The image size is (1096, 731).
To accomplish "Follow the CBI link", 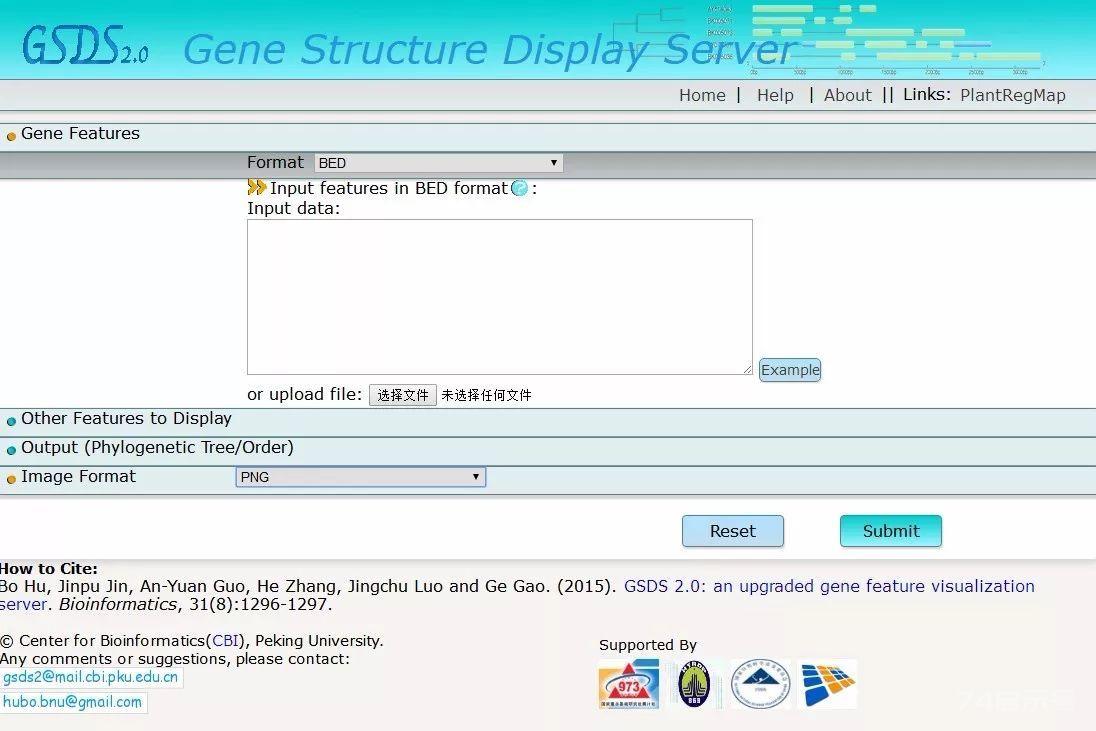I will coord(225,641).
